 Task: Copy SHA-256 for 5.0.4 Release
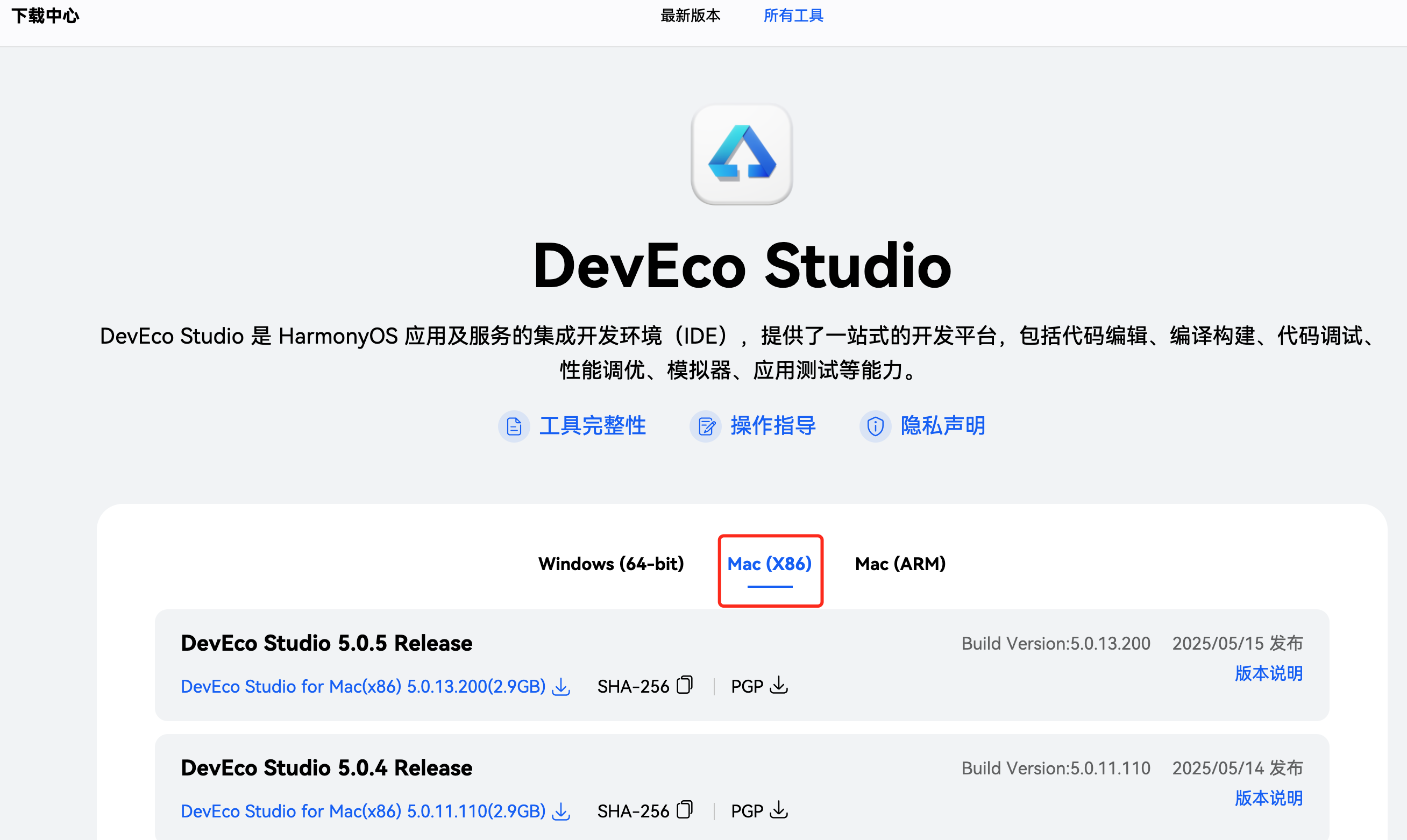(x=684, y=810)
